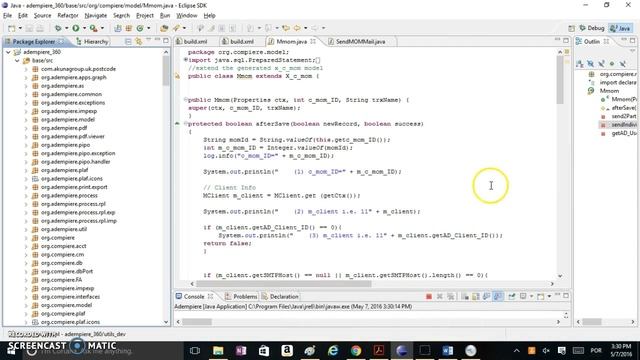Viewport: 640px width, 360px height.
Task: Click the Debug bug toolbar icon
Action: click(58, 28)
